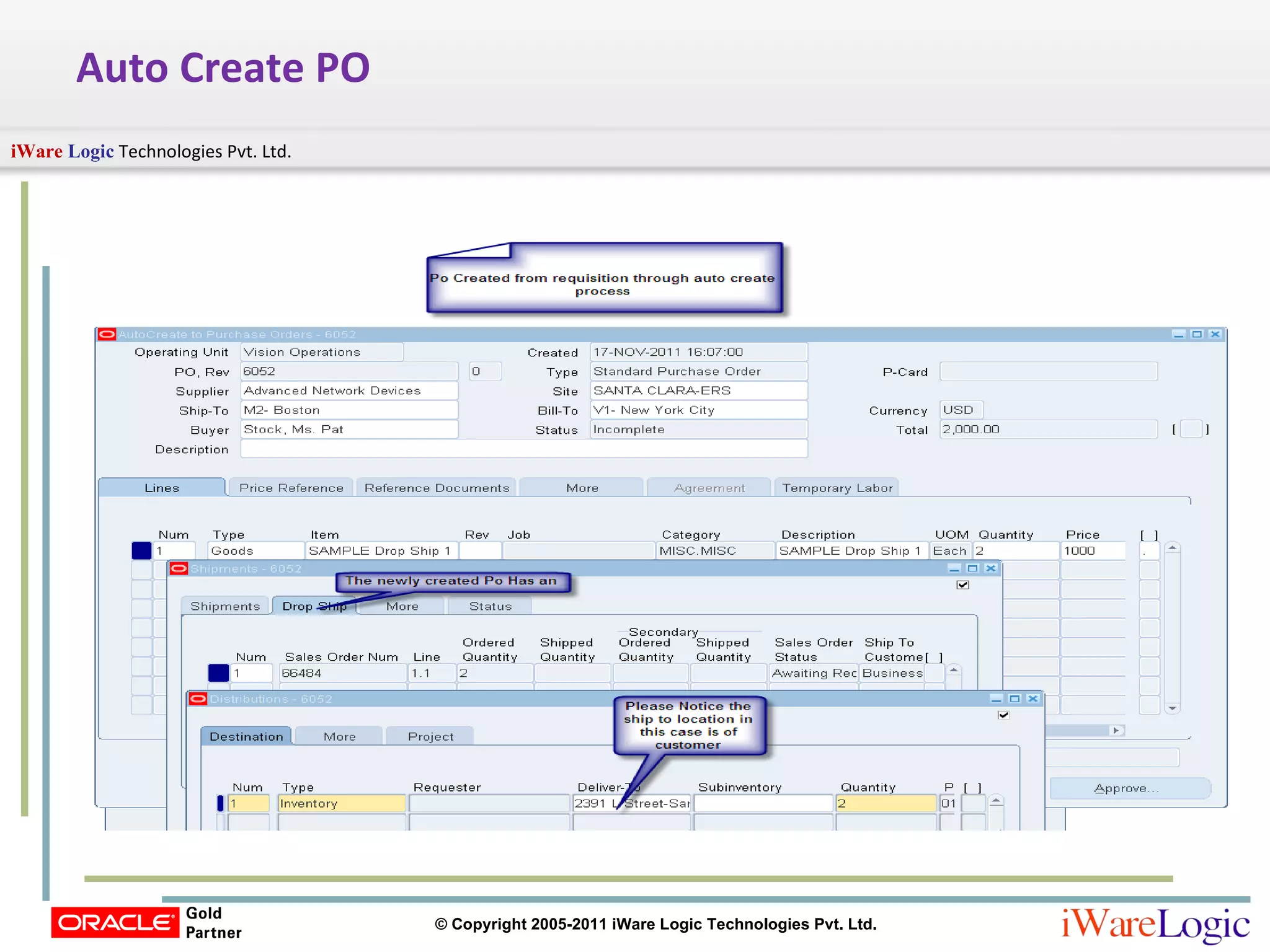Viewport: 1270px width, 952px height.
Task: Open the More tab in the Distributions window
Action: point(339,736)
